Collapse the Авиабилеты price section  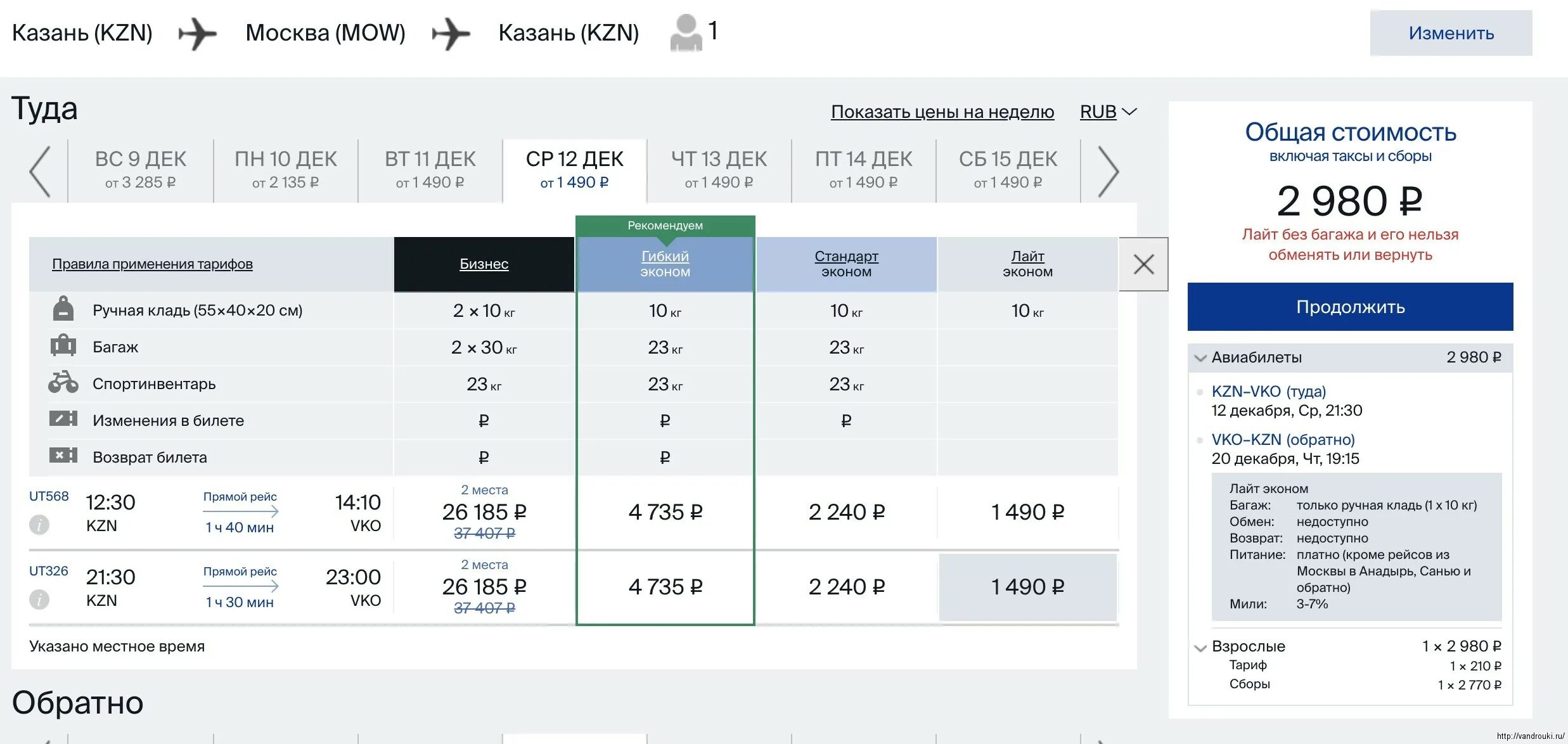click(1200, 358)
